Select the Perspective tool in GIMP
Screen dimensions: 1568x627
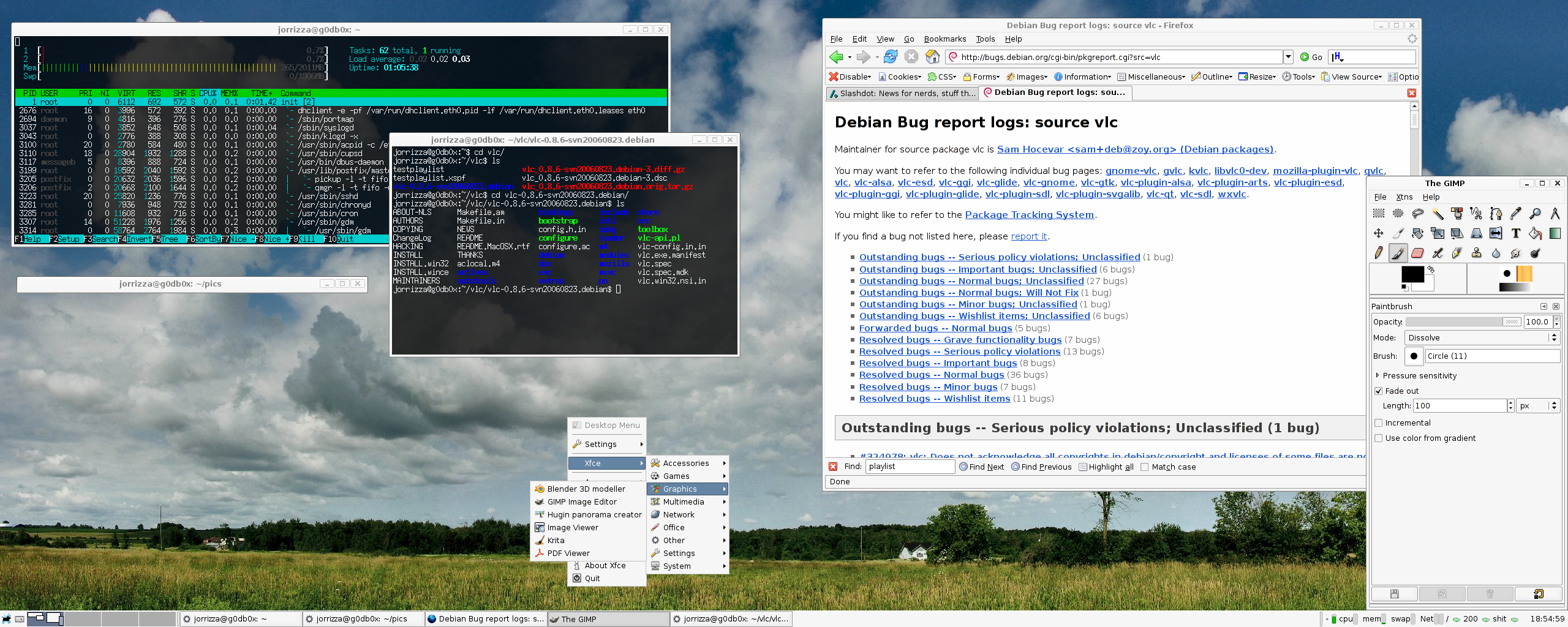coord(1477,233)
